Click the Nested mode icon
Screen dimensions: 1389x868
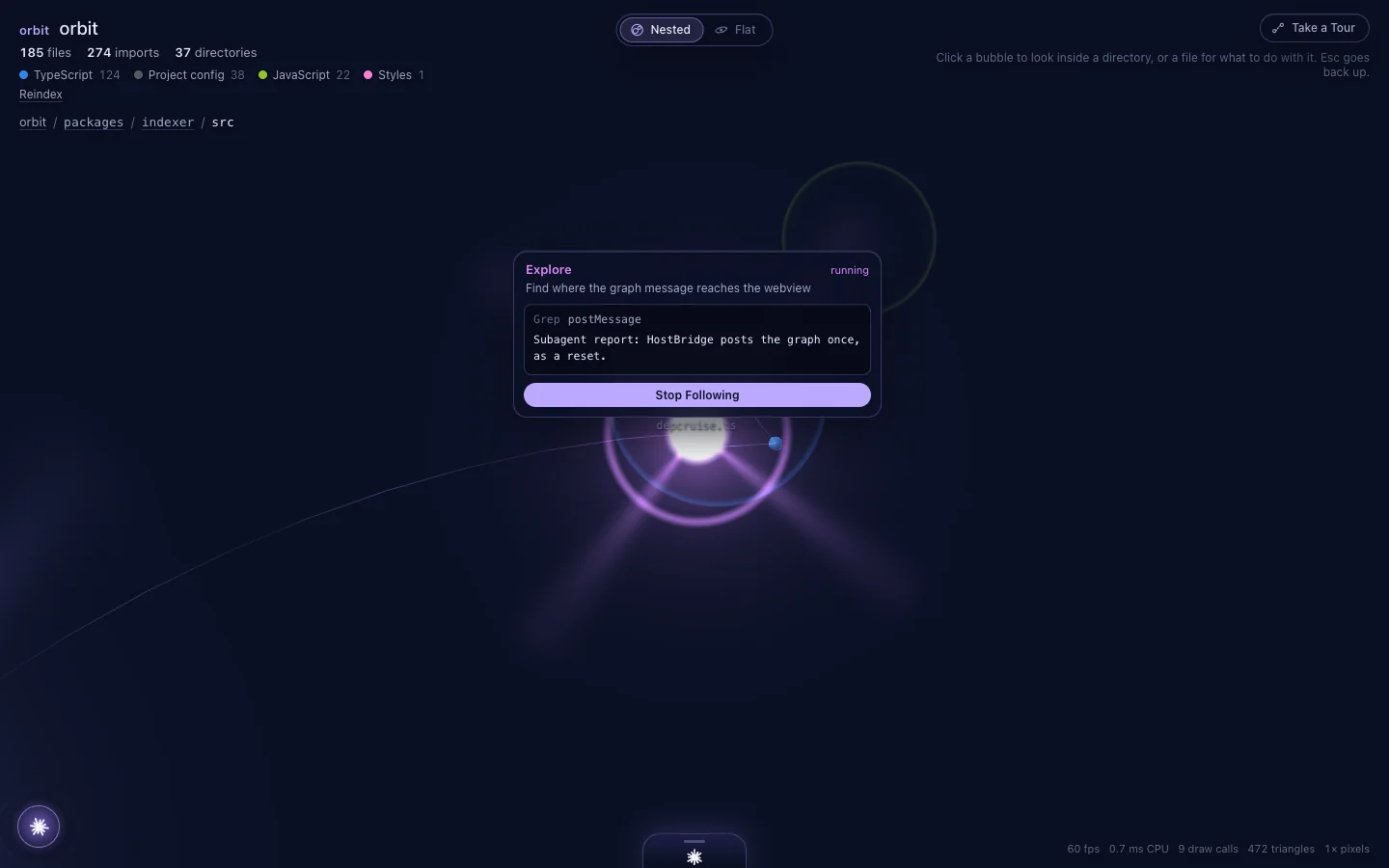coord(637,30)
